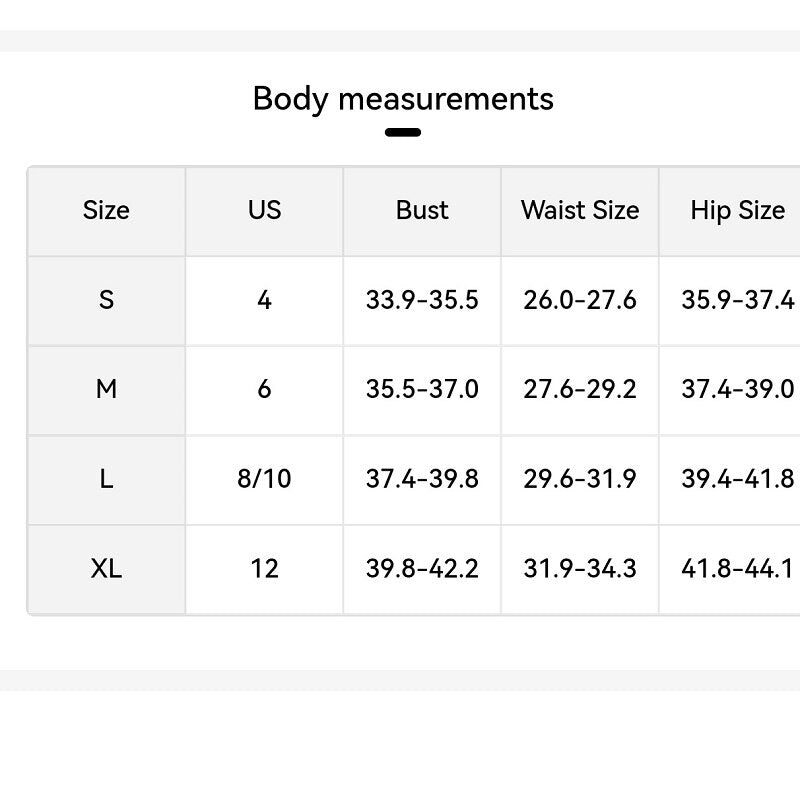Screen dimensions: 800x800
Task: Click the black underline below the heading
Action: [x=402, y=132]
